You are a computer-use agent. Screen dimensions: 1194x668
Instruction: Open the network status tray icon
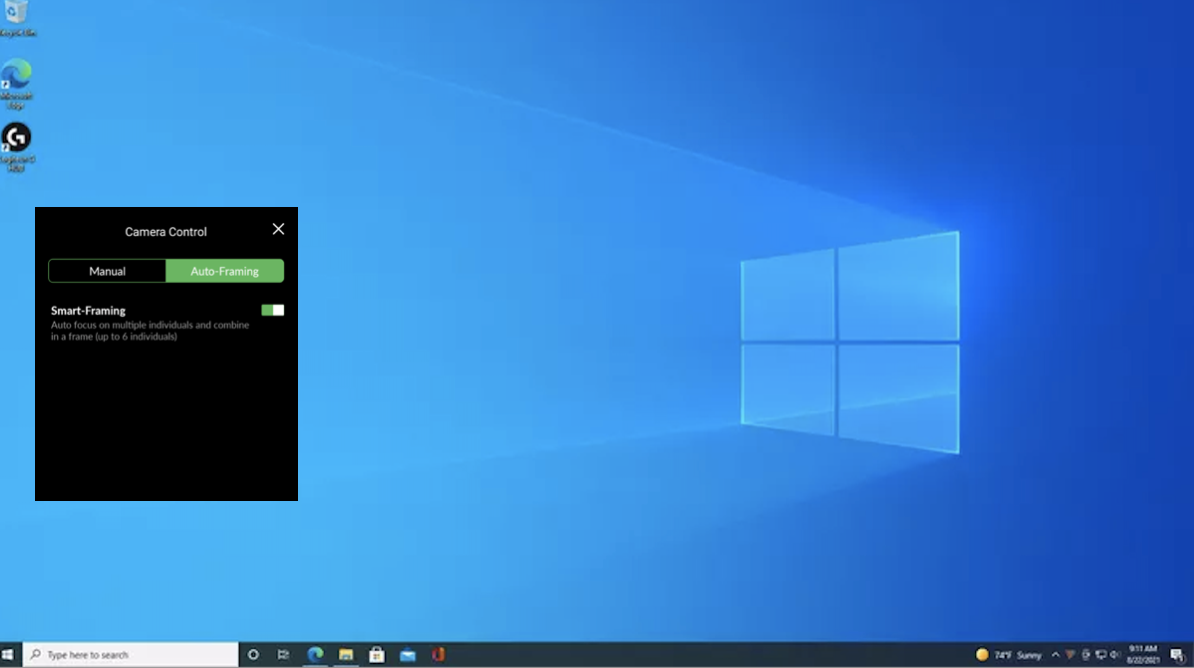(x=1101, y=654)
